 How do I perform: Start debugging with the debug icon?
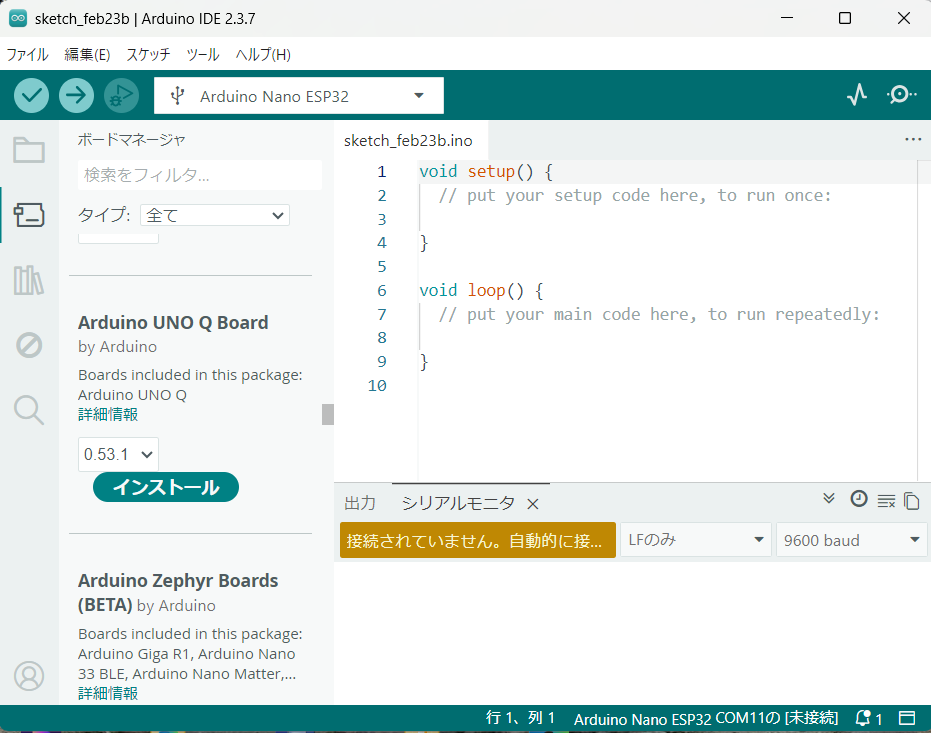(121, 95)
